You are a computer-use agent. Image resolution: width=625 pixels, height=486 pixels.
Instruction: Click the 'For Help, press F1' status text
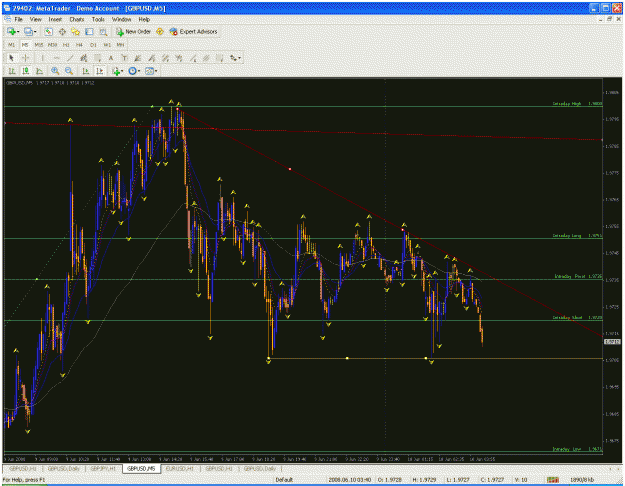[x=24, y=480]
